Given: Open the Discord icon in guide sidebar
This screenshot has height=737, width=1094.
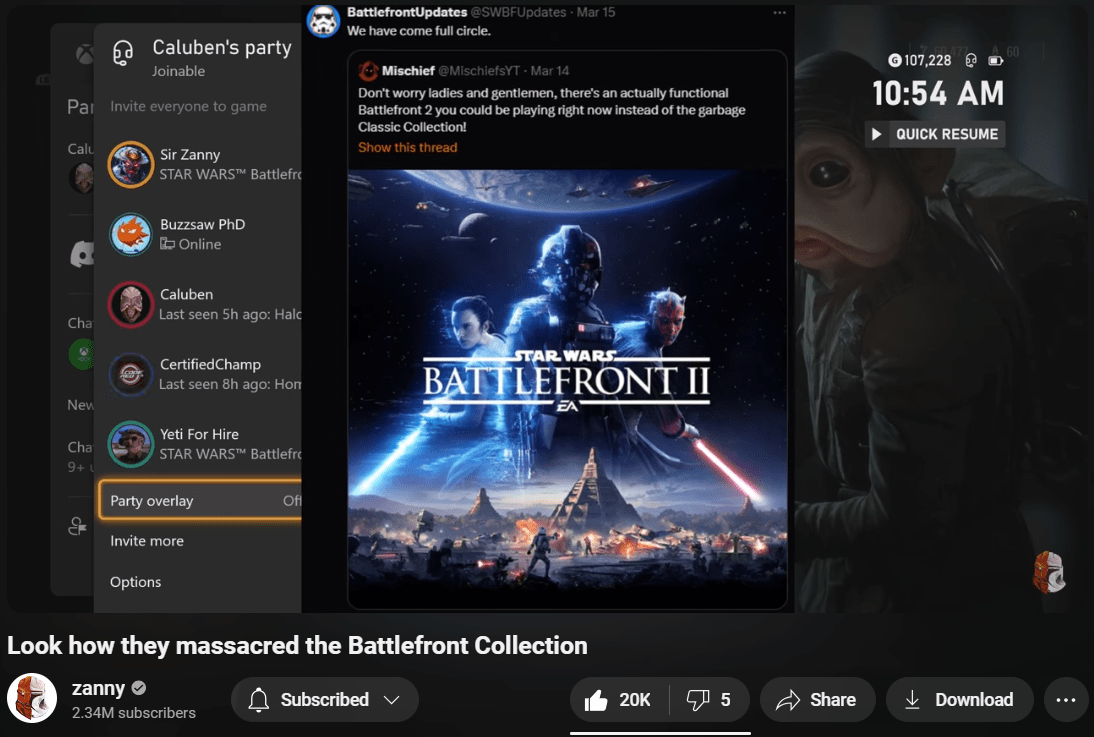Looking at the screenshot, I should click(82, 254).
